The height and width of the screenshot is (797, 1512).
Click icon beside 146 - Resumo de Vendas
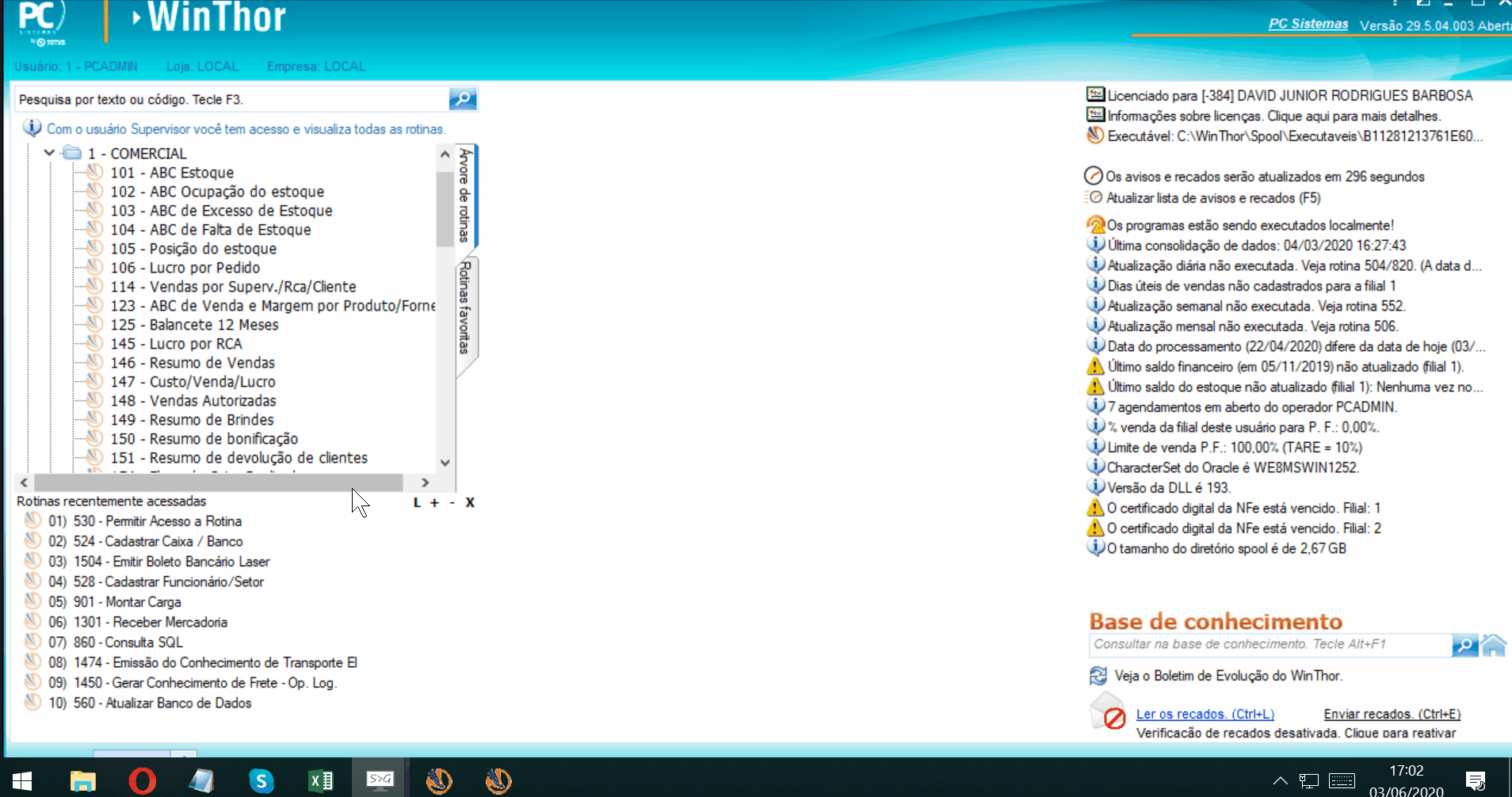pyautogui.click(x=95, y=362)
